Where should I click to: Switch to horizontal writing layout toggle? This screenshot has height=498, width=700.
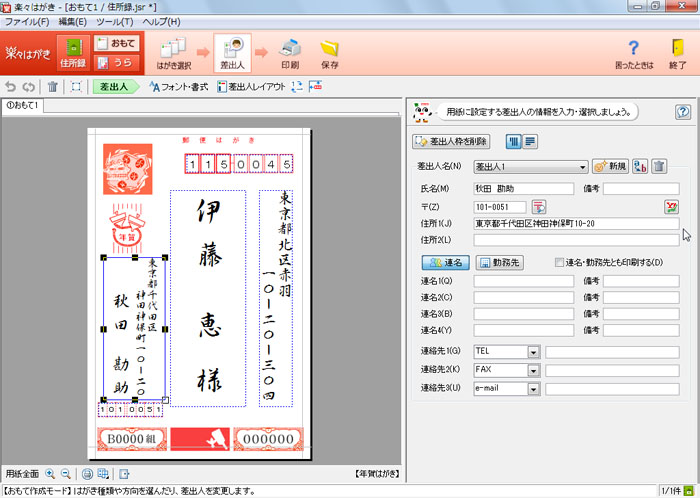click(530, 141)
